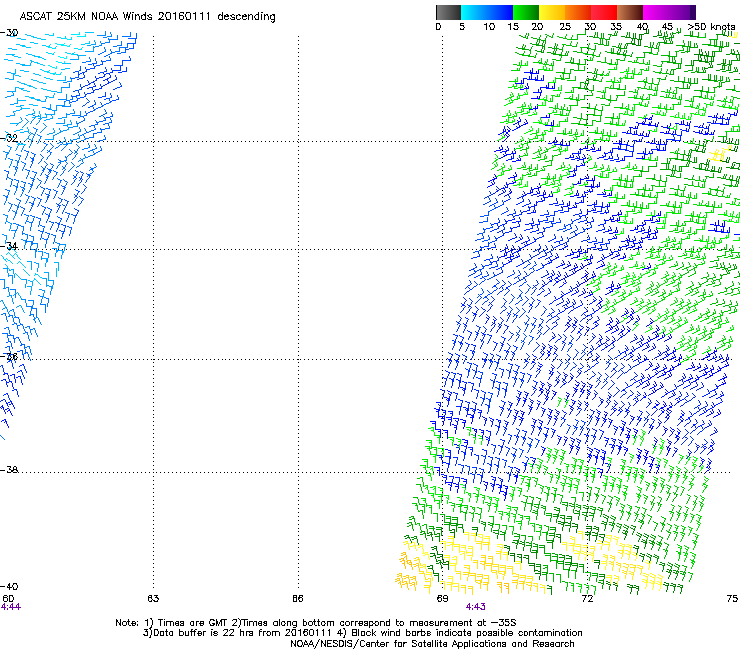Click the purple '4:43' swath time label

tap(476, 607)
